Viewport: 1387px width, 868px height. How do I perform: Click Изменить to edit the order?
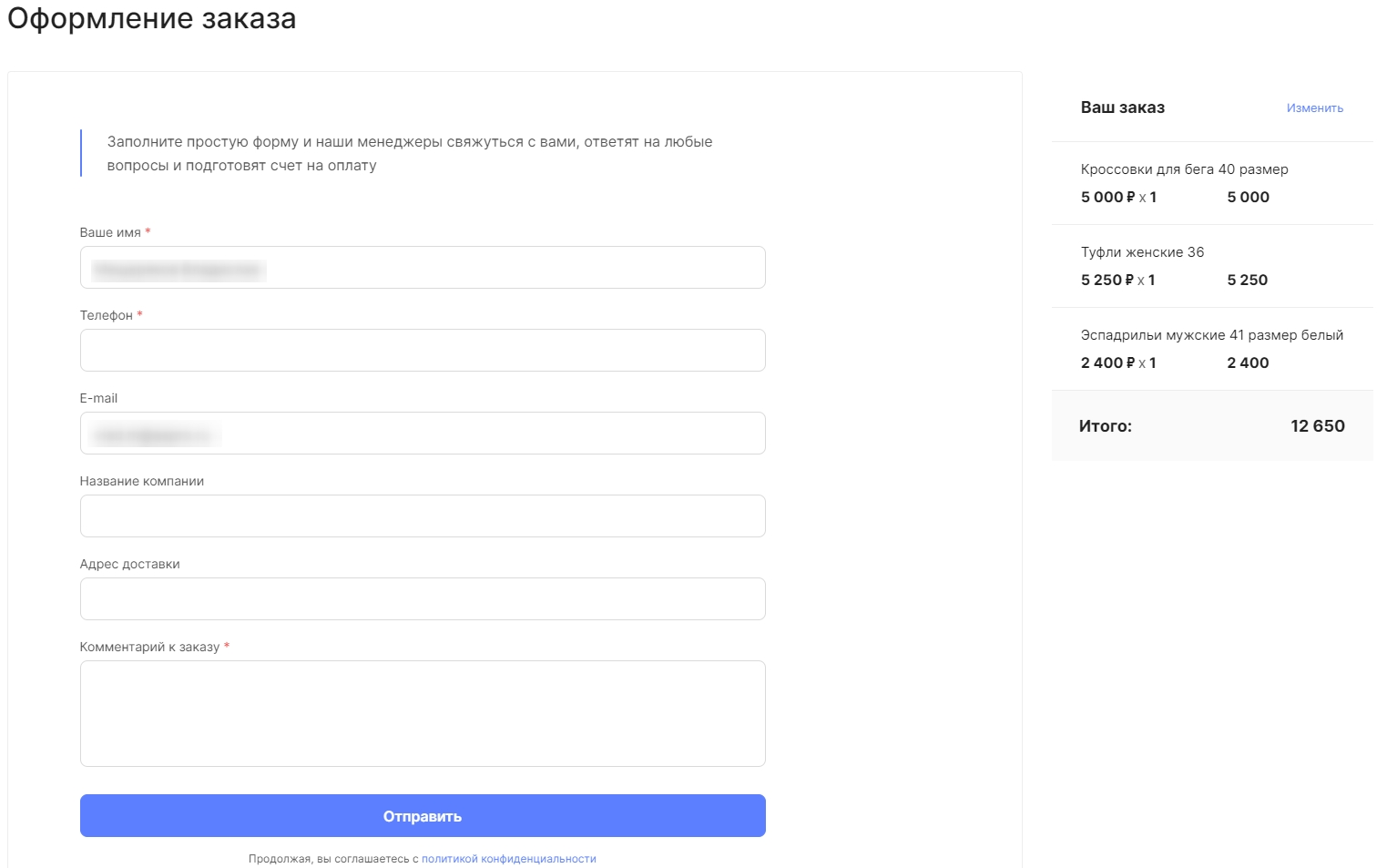(1315, 108)
